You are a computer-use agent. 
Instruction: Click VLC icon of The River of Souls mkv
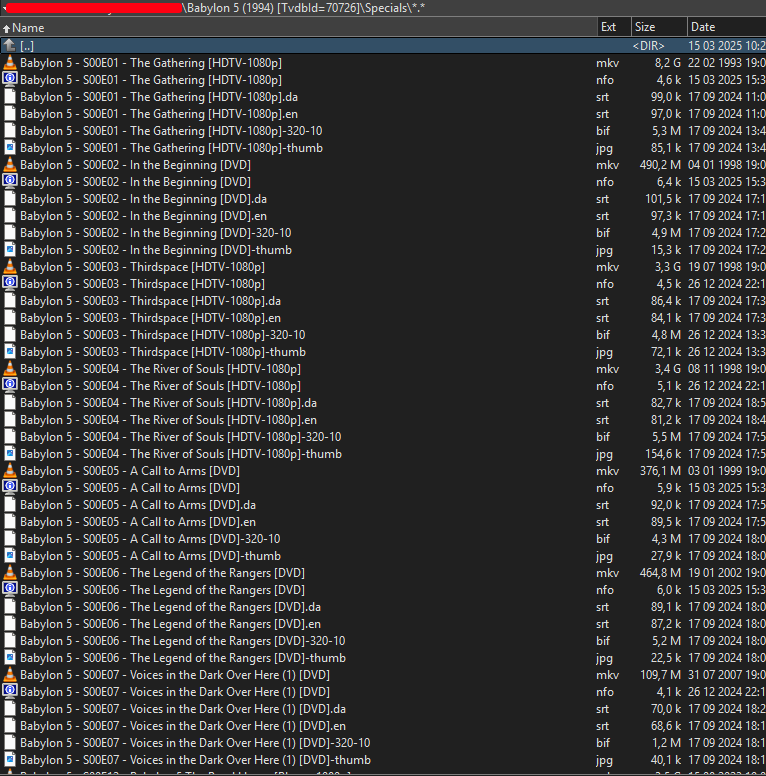click(9, 369)
